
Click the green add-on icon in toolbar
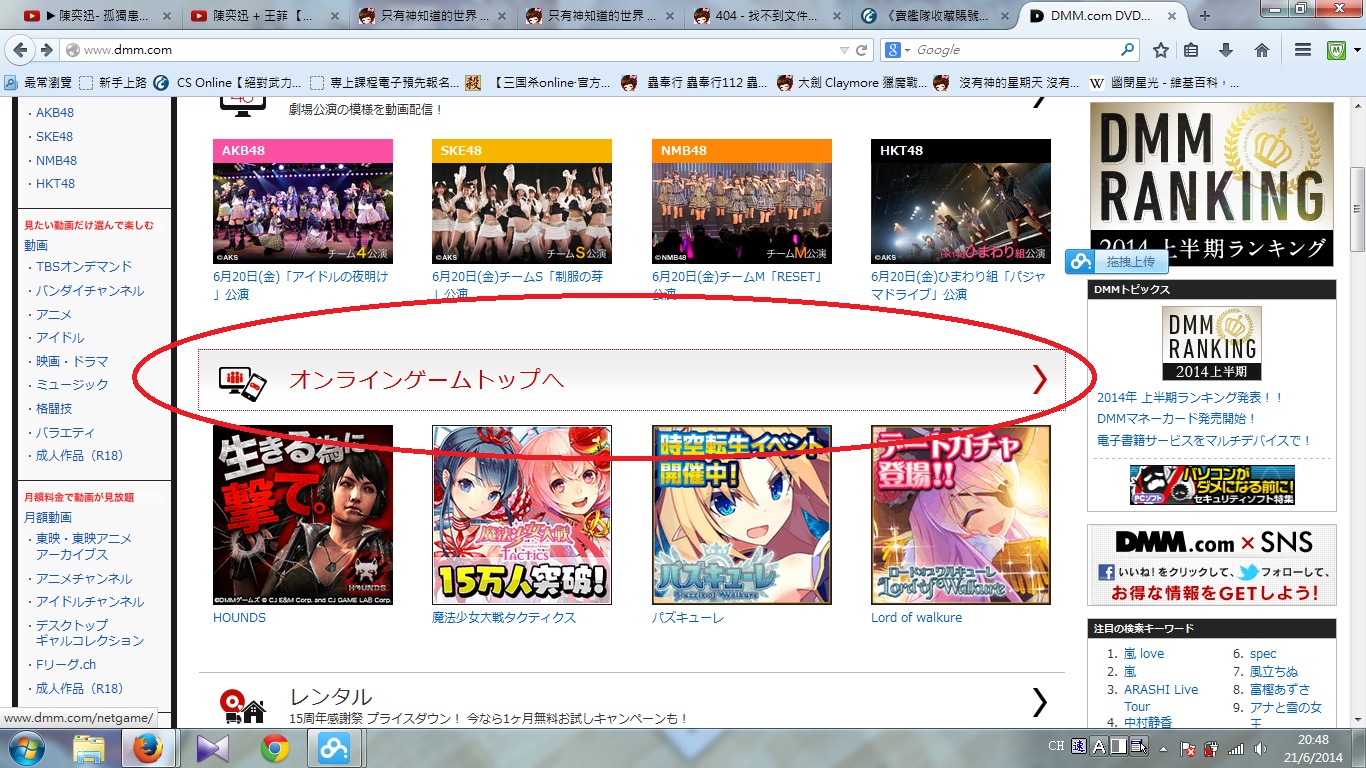click(x=1335, y=50)
